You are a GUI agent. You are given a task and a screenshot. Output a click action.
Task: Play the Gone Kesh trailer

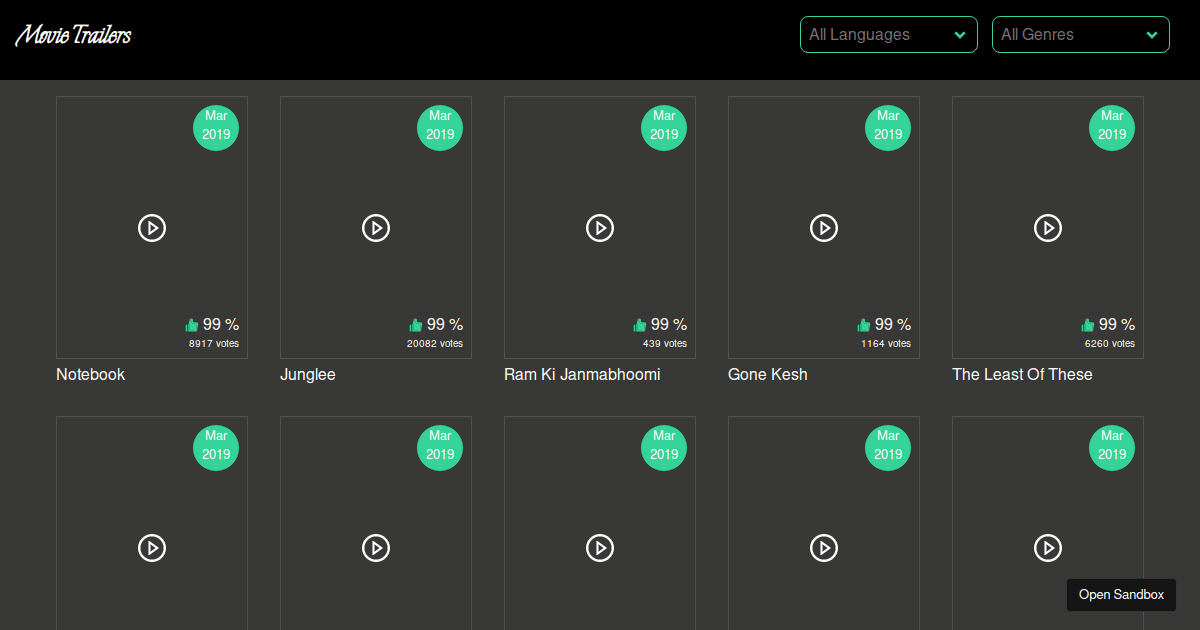(x=824, y=228)
